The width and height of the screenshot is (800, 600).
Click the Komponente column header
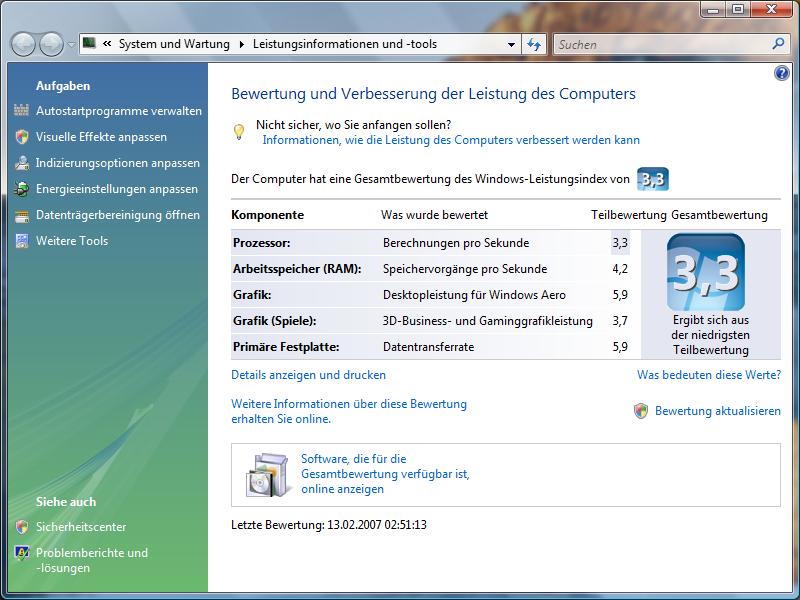[x=267, y=215]
